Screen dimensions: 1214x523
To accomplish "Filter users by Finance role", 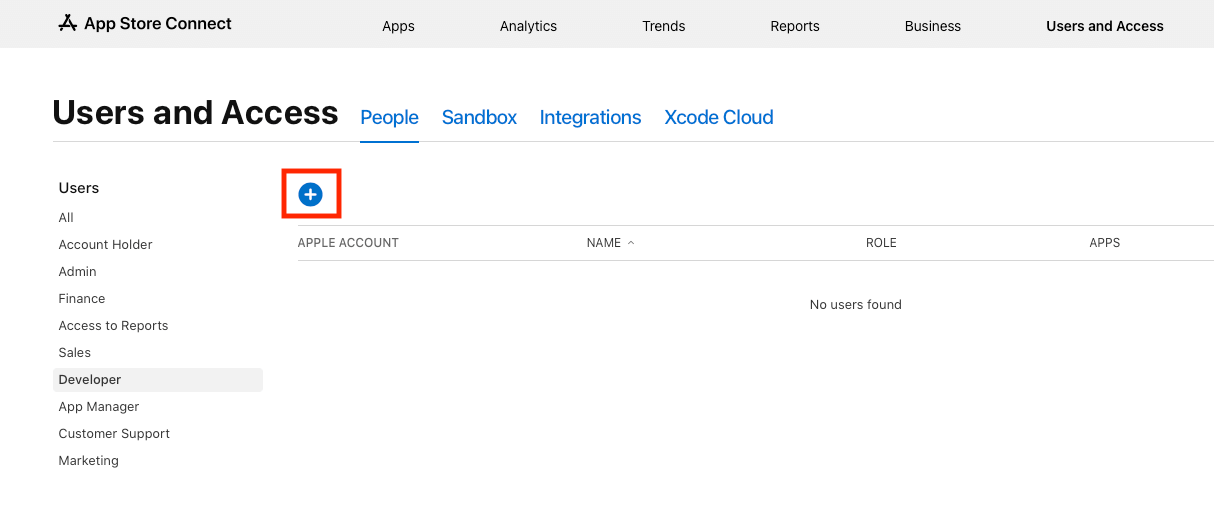I will 82,298.
